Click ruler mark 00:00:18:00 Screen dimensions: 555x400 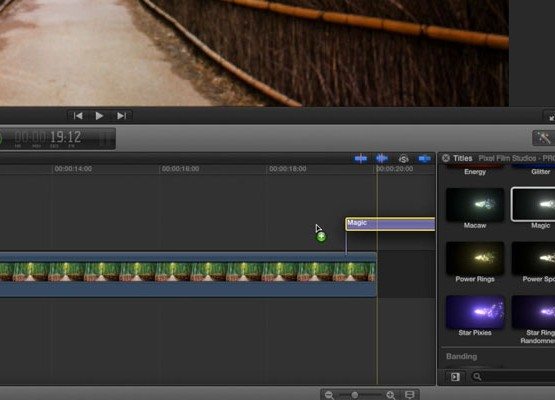click(288, 169)
